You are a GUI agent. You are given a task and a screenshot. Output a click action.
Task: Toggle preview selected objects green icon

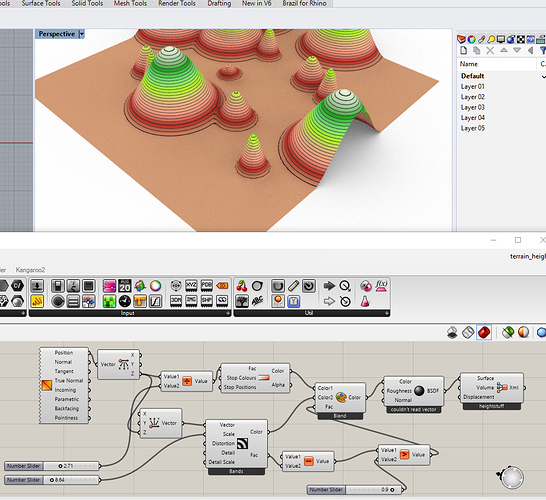tap(508, 333)
